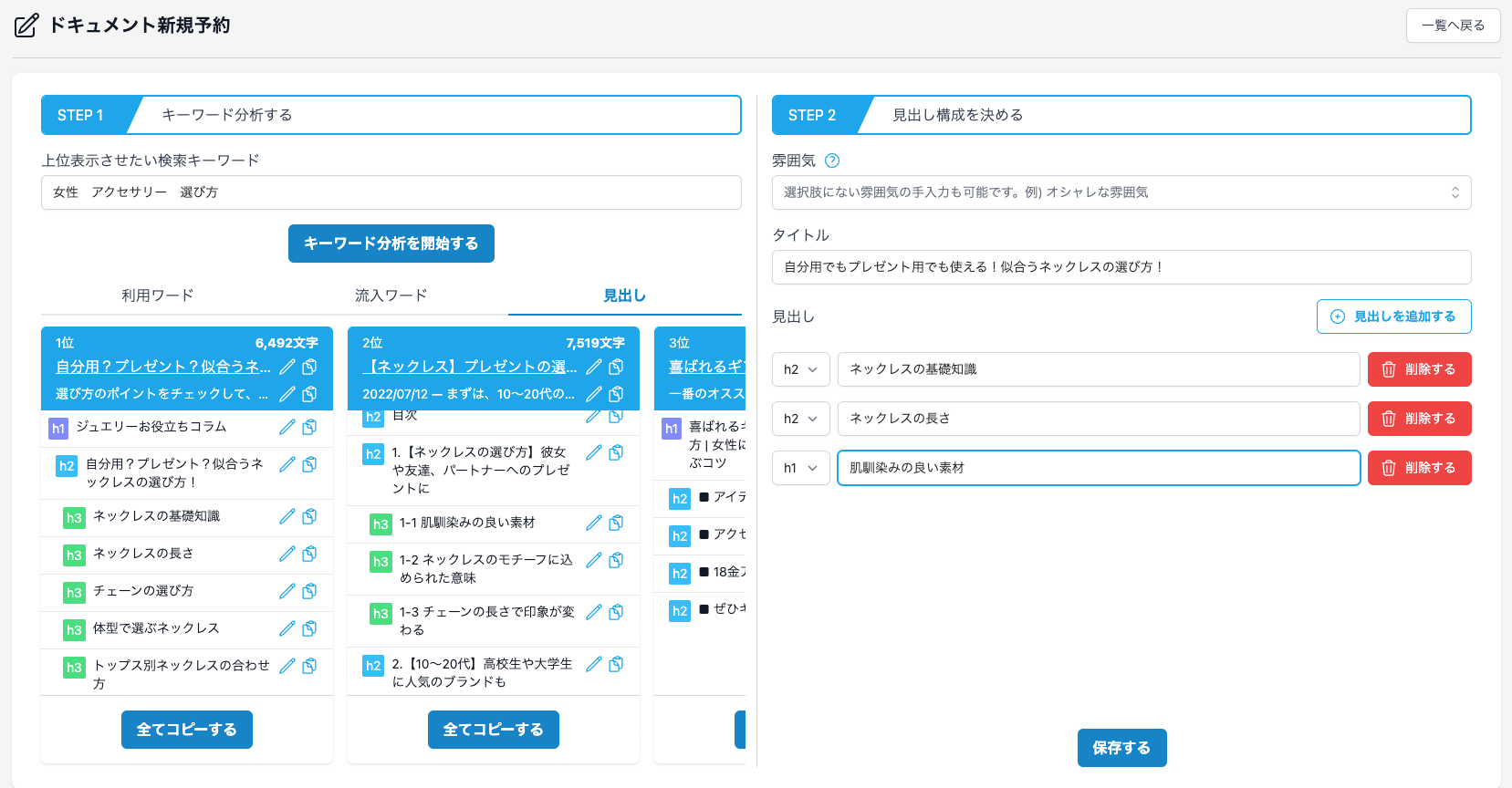The height and width of the screenshot is (788, 1512).
Task: Click the タイトル text field
Action: [x=1121, y=267]
